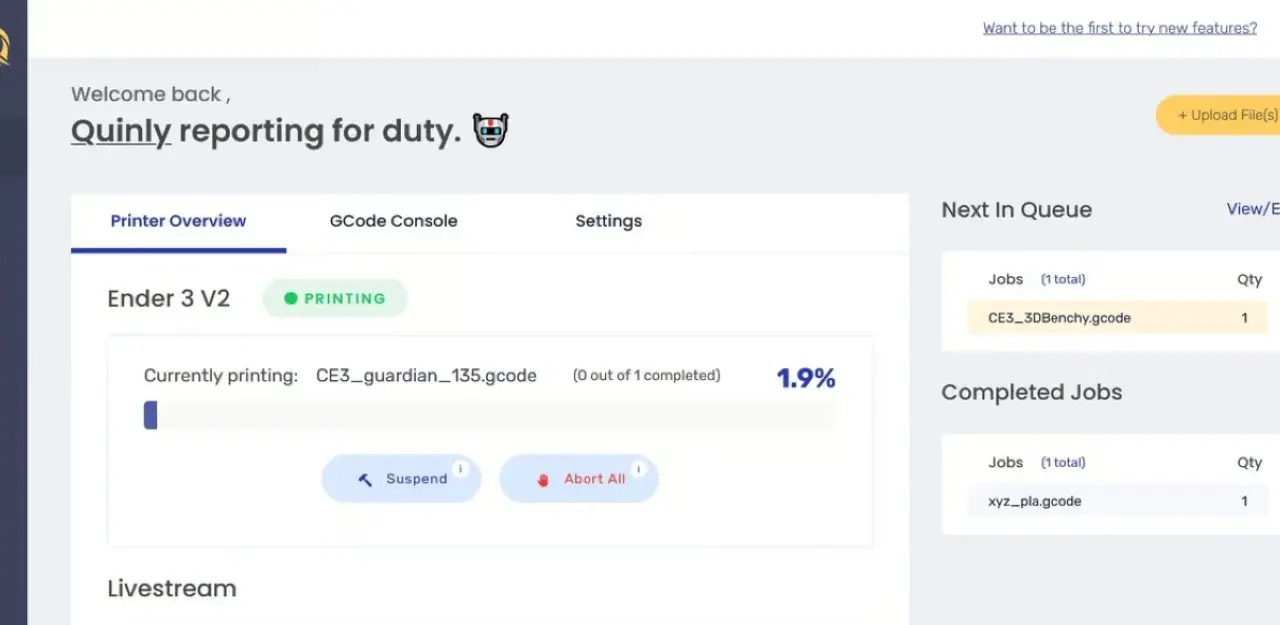Open the Settings tab

608,221
